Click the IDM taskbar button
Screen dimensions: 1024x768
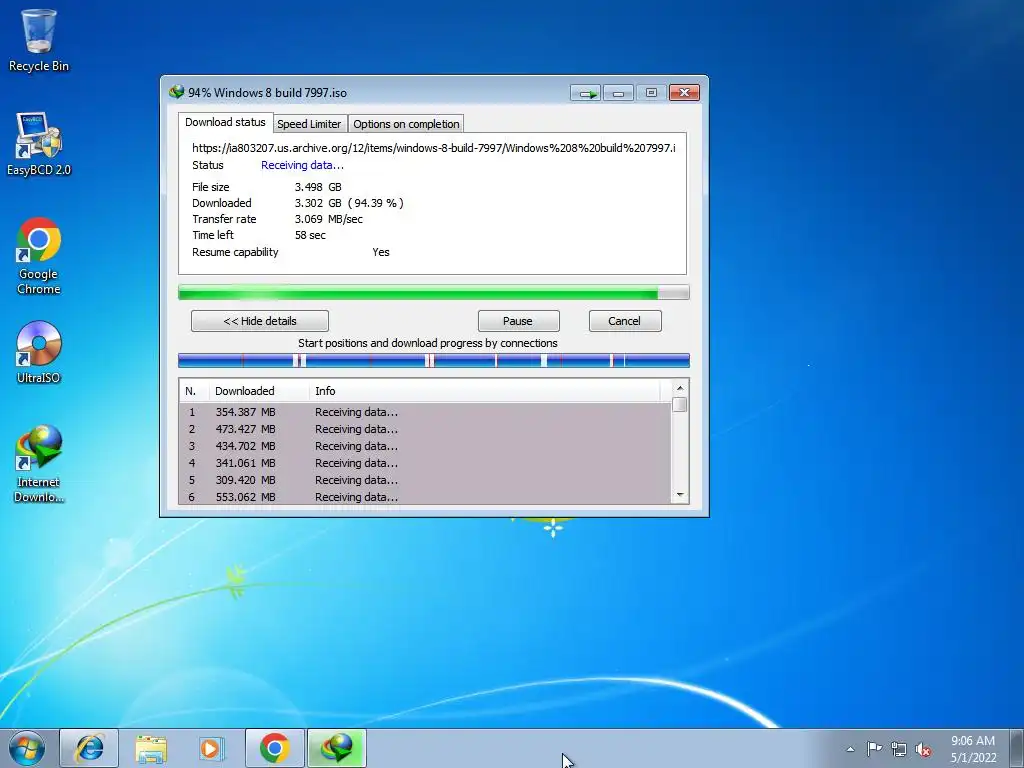pos(336,748)
